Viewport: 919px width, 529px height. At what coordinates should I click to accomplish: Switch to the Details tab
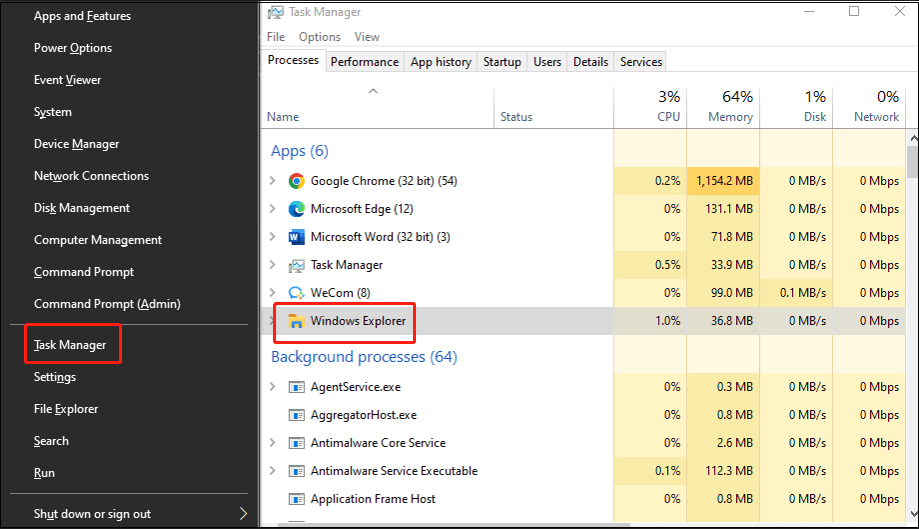[591, 62]
